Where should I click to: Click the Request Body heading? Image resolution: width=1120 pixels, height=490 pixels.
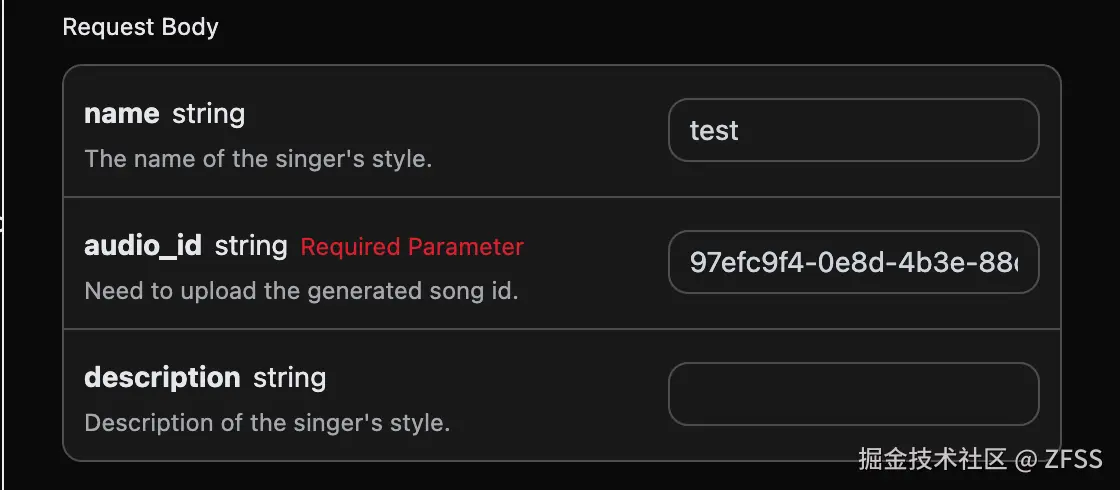tap(140, 27)
